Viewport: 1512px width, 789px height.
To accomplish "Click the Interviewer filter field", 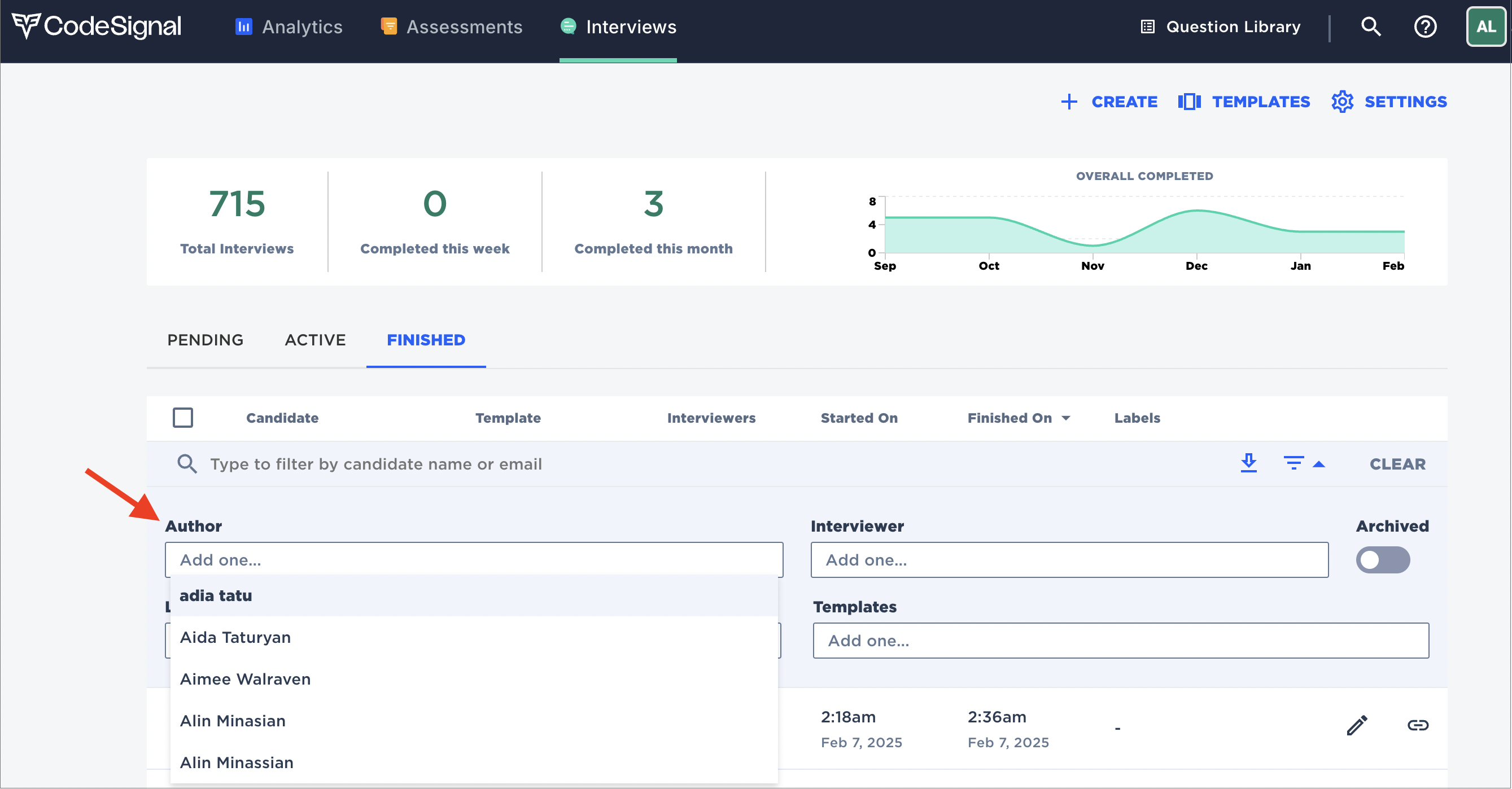I will pos(1070,560).
